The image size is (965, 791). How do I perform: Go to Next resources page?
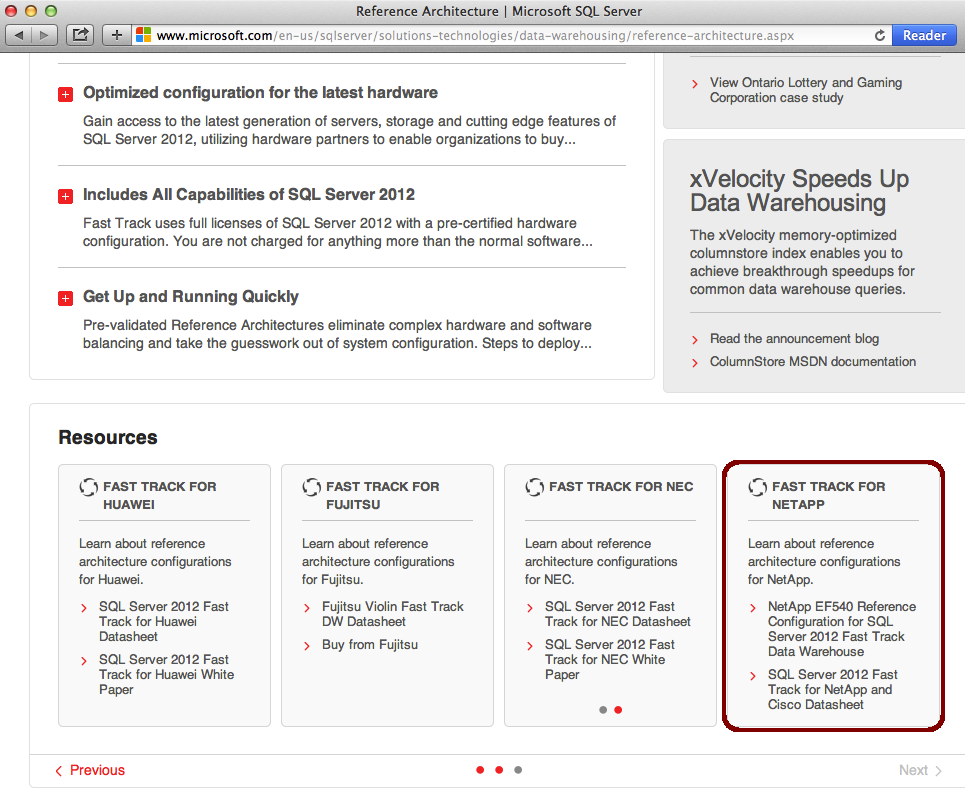pos(920,770)
